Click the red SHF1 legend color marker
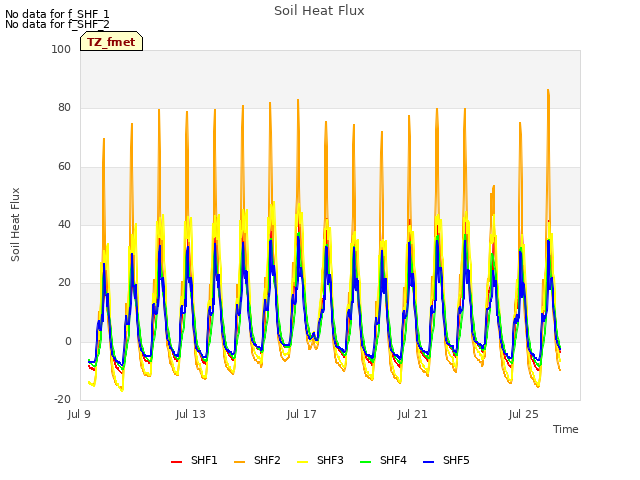 [176, 462]
